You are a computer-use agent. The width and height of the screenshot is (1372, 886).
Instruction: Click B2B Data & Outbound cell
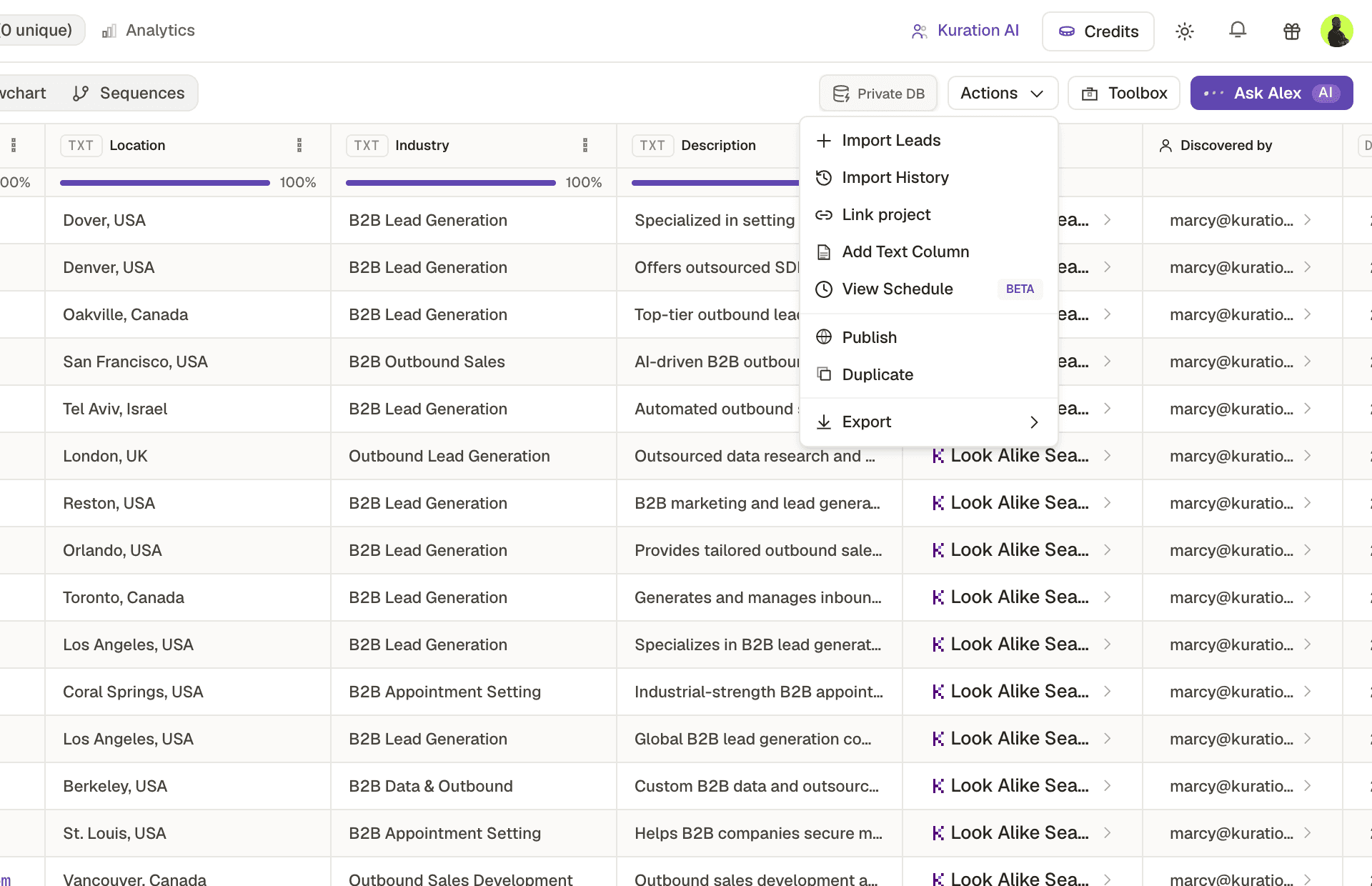coord(474,787)
